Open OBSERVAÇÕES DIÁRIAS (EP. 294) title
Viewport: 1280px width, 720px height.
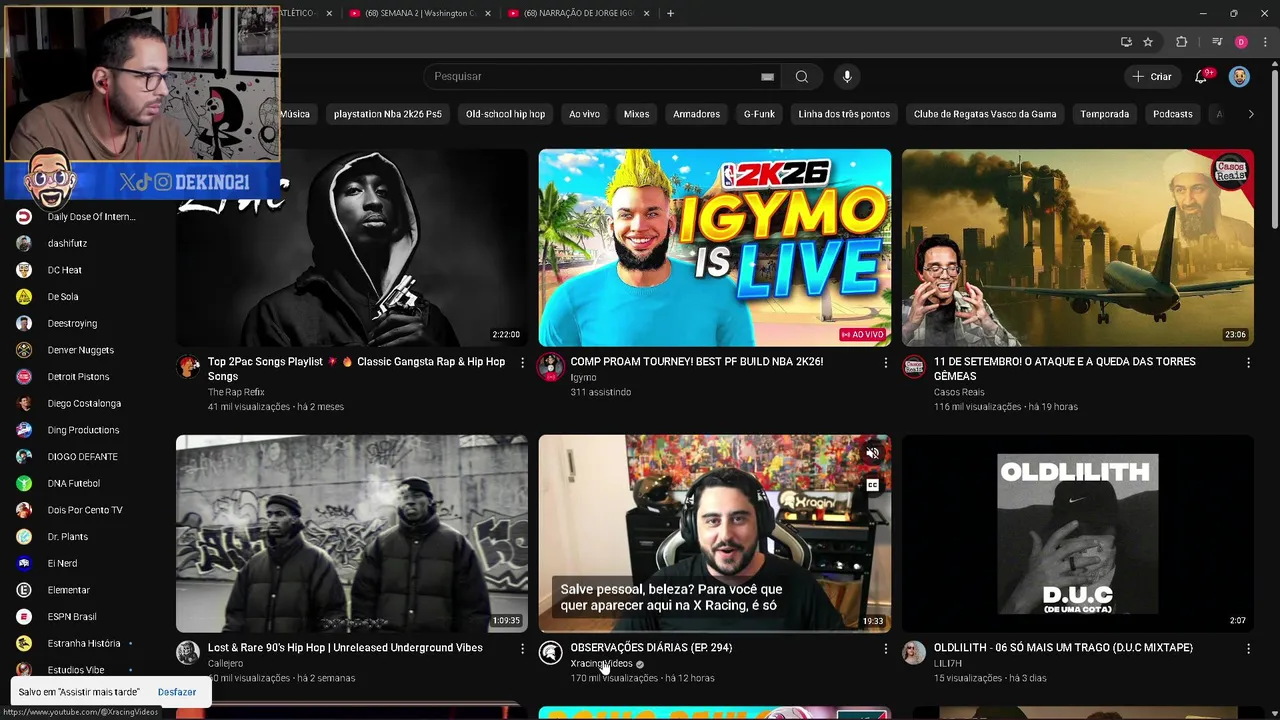coord(651,648)
